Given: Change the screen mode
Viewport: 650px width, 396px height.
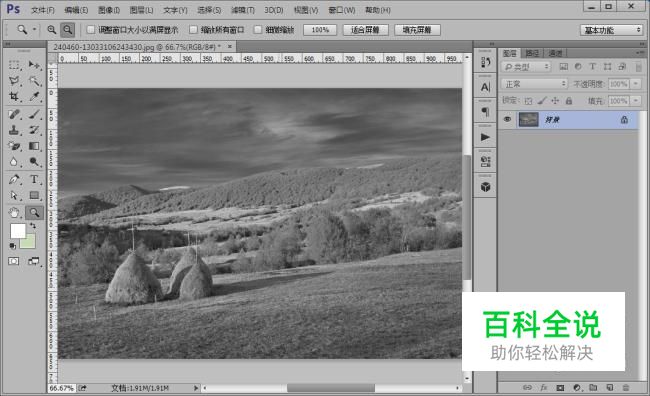Looking at the screenshot, I should 34,261.
